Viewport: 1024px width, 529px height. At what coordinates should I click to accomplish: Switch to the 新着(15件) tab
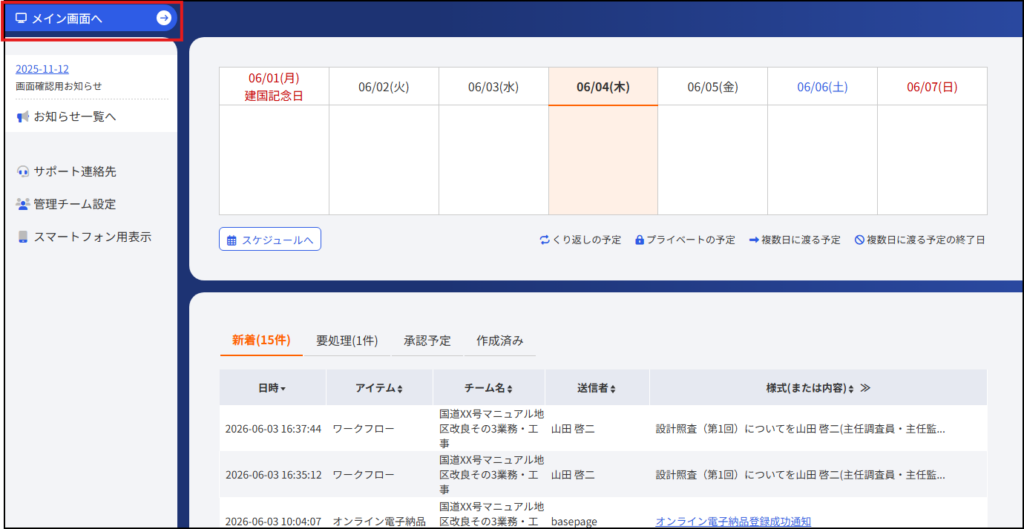coord(261,340)
